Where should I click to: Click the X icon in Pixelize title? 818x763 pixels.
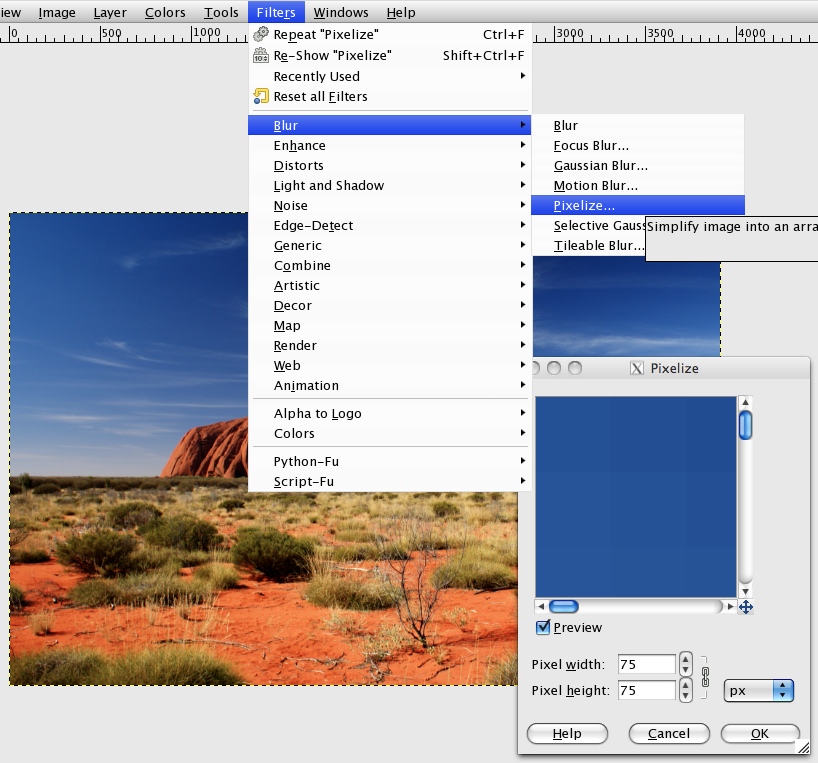click(636, 368)
